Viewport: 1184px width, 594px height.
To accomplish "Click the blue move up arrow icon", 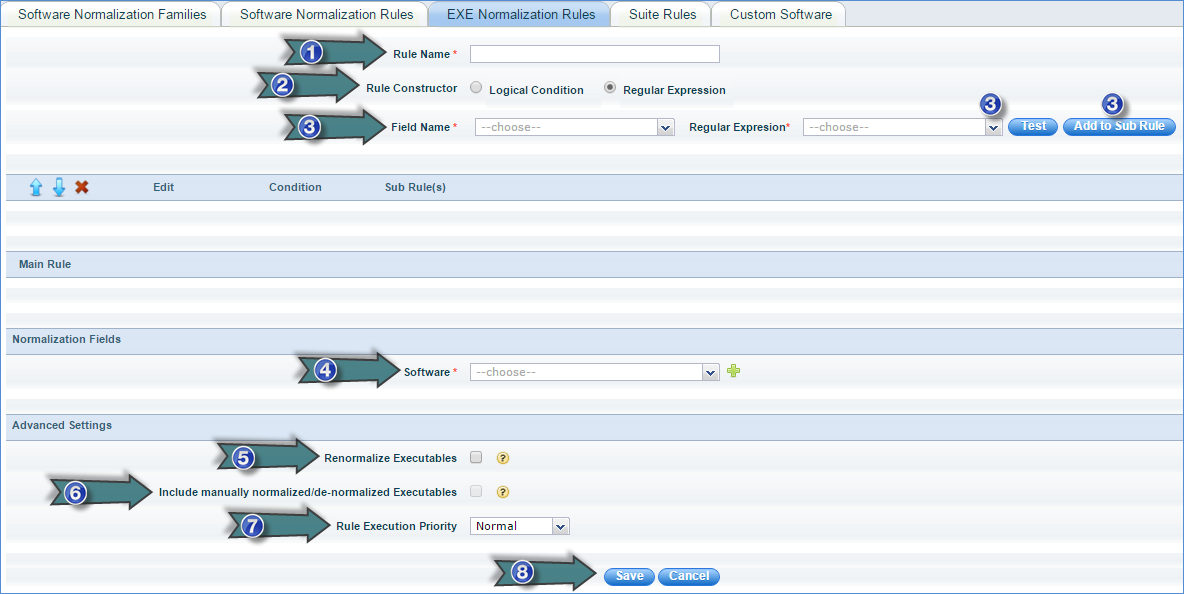I will [x=36, y=187].
